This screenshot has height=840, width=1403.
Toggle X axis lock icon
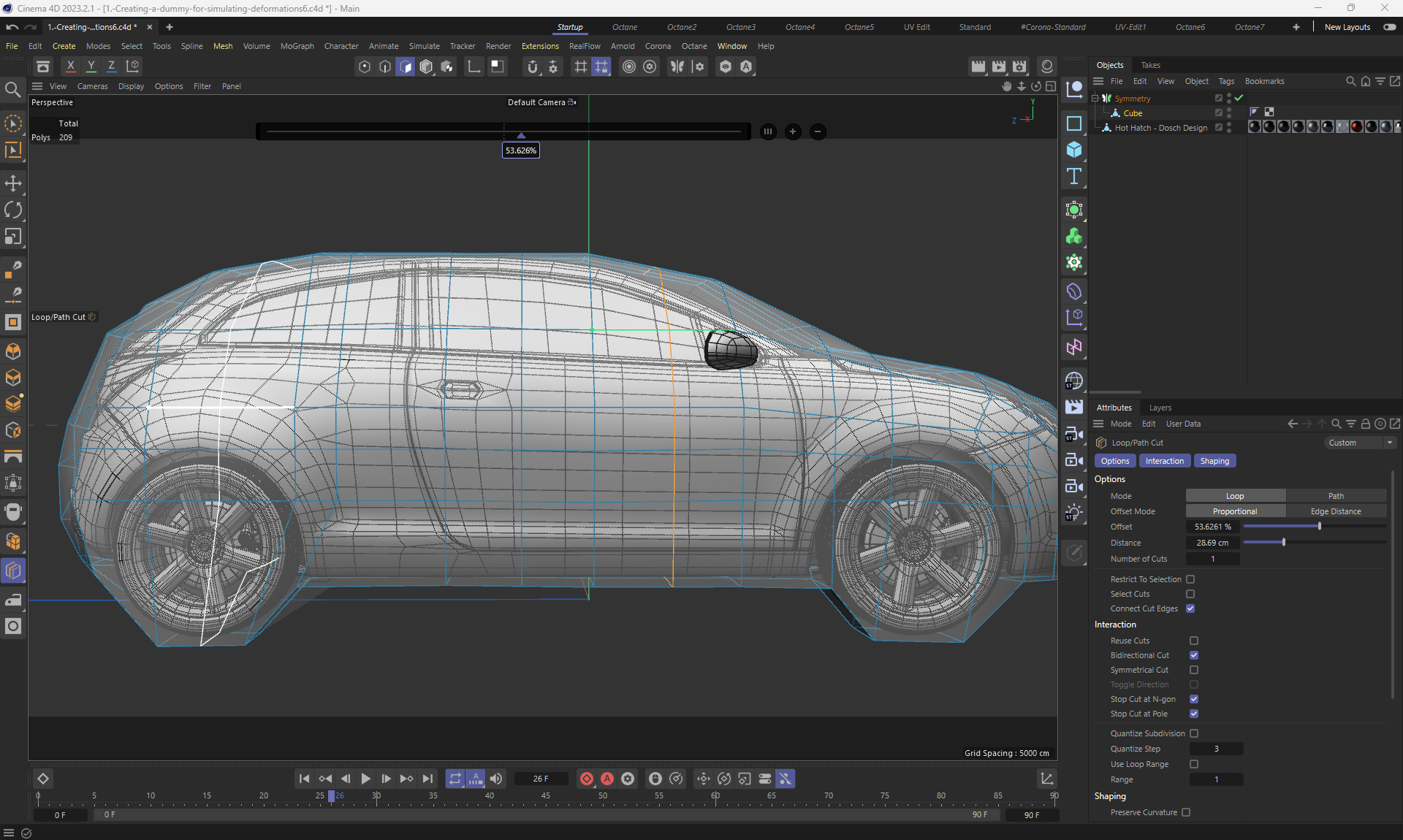point(70,66)
